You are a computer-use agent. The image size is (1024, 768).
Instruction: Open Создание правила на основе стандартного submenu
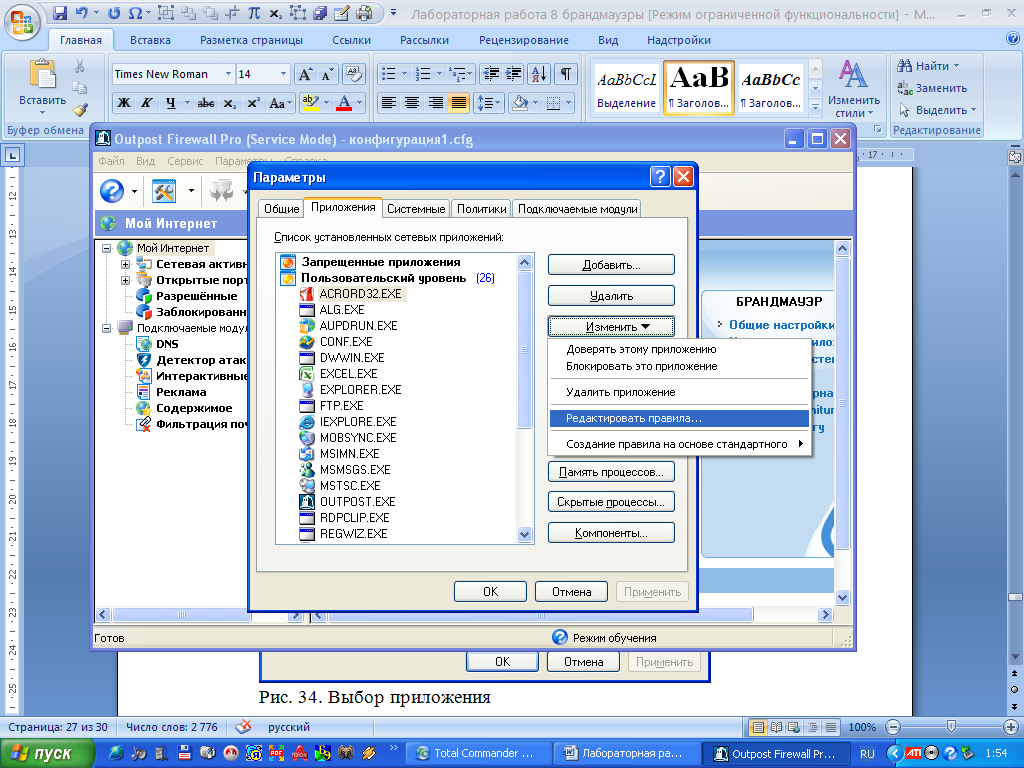pos(679,444)
